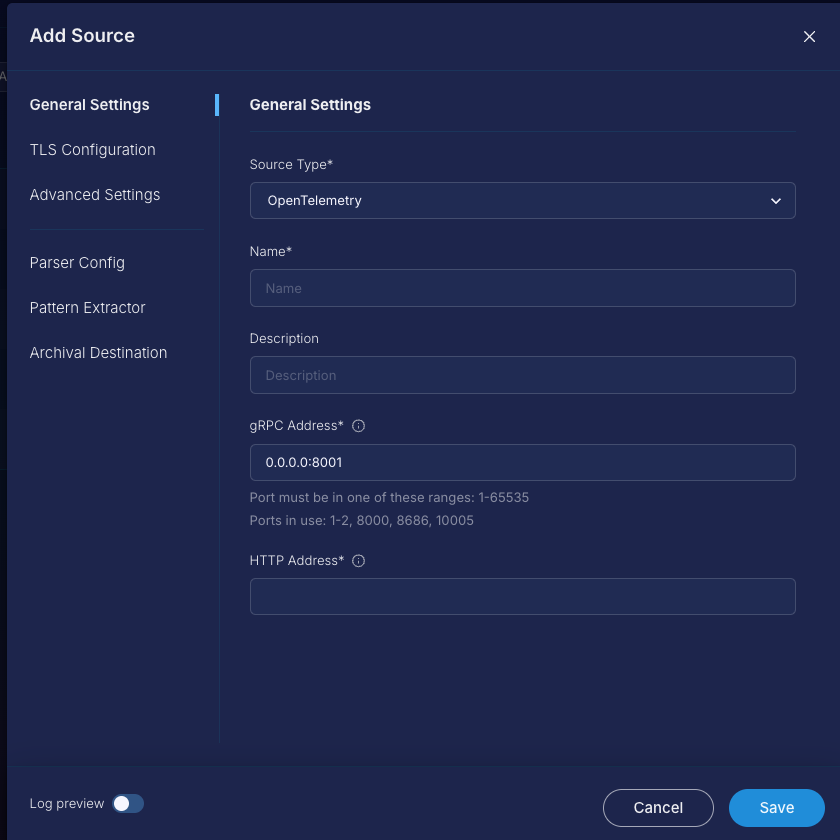Select General Settings in the sidebar

point(90,105)
